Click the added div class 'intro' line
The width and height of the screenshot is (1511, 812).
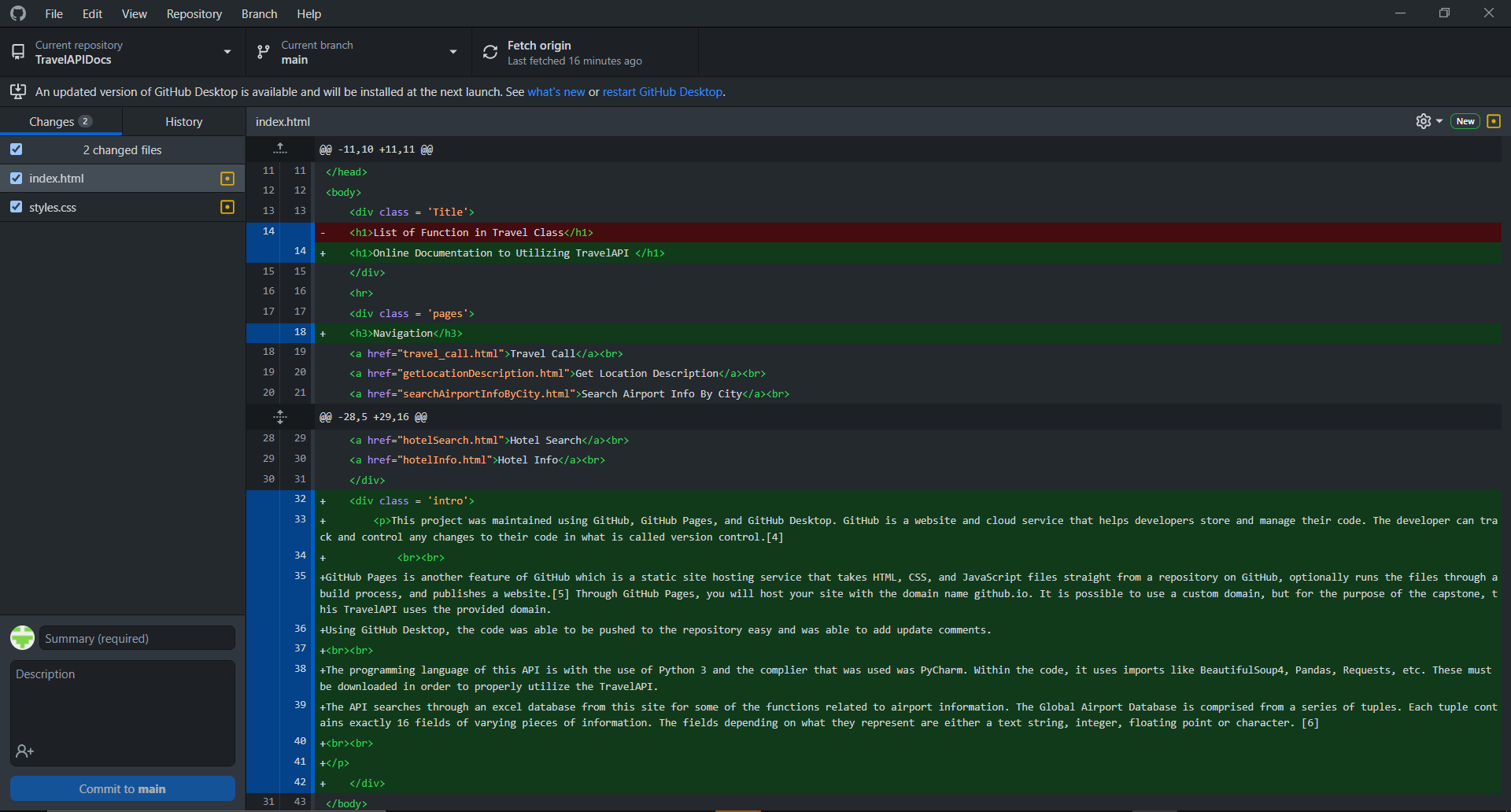point(908,500)
